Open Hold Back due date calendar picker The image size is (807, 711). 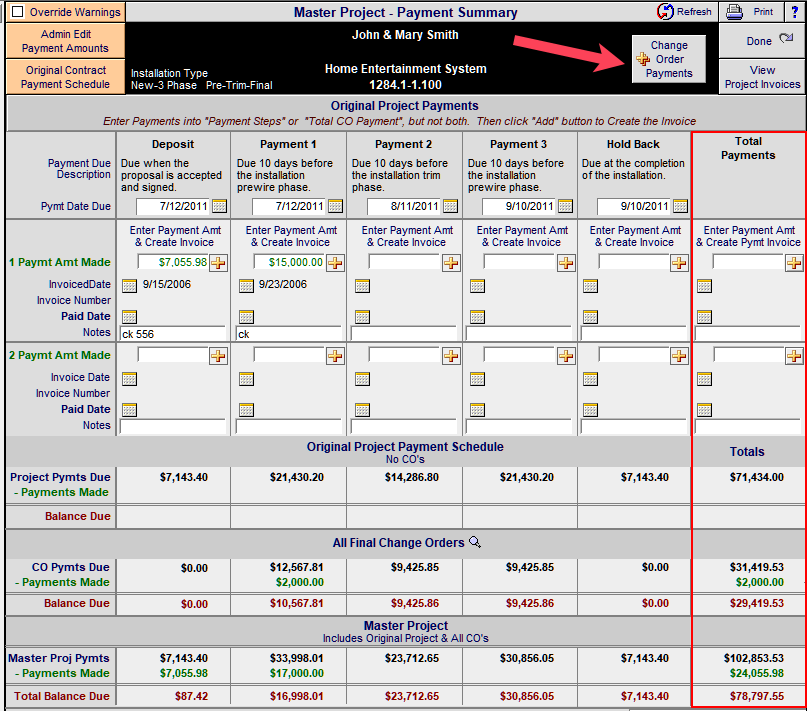680,206
